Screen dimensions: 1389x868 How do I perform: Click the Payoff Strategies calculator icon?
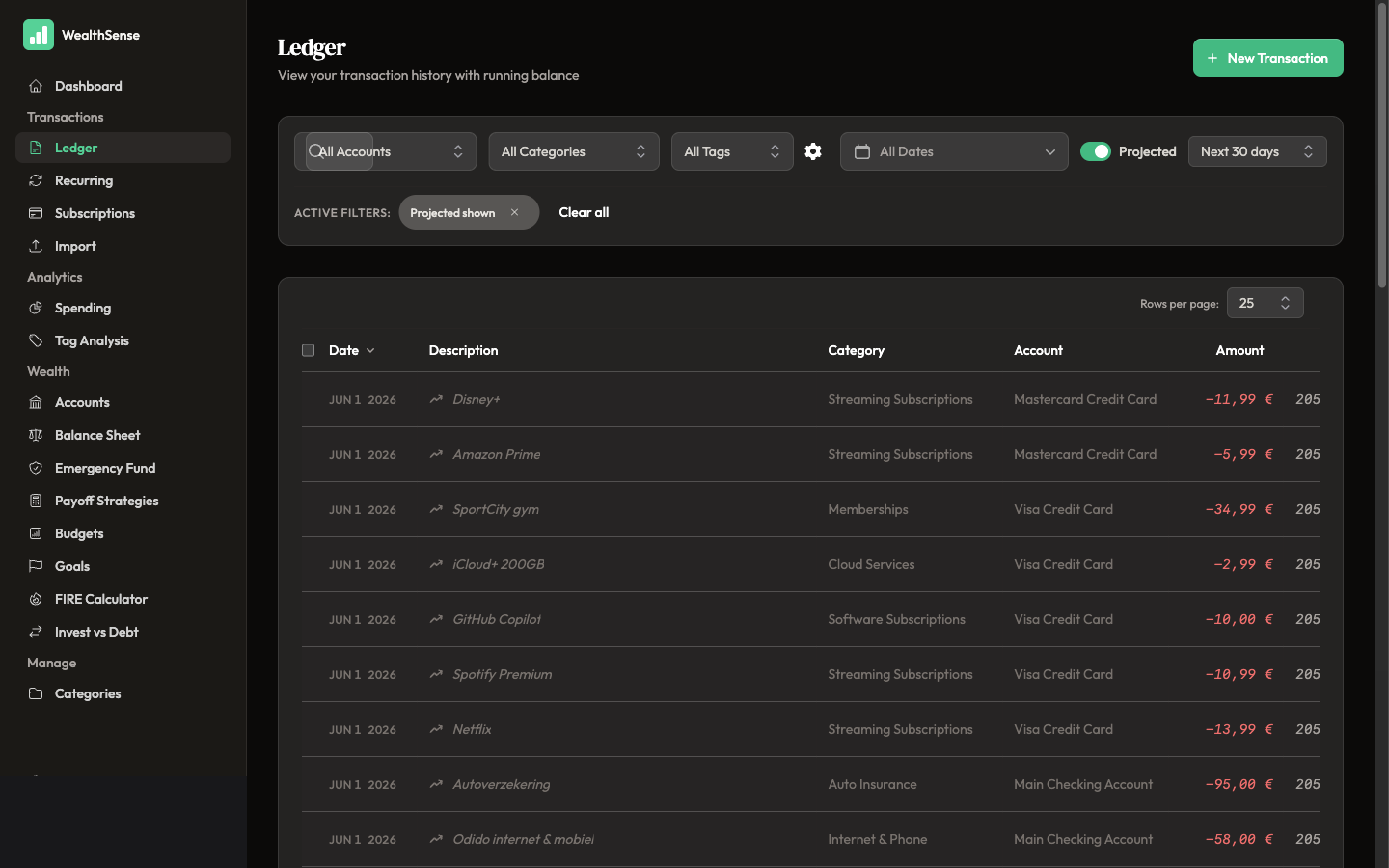pos(36,501)
